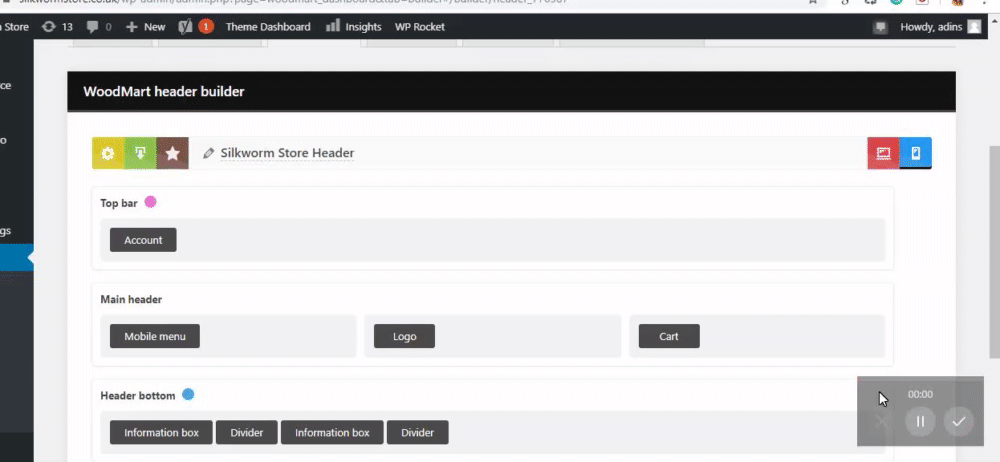Finish recording with the checkmark button
Screen dimensions: 1000x462
click(959, 421)
